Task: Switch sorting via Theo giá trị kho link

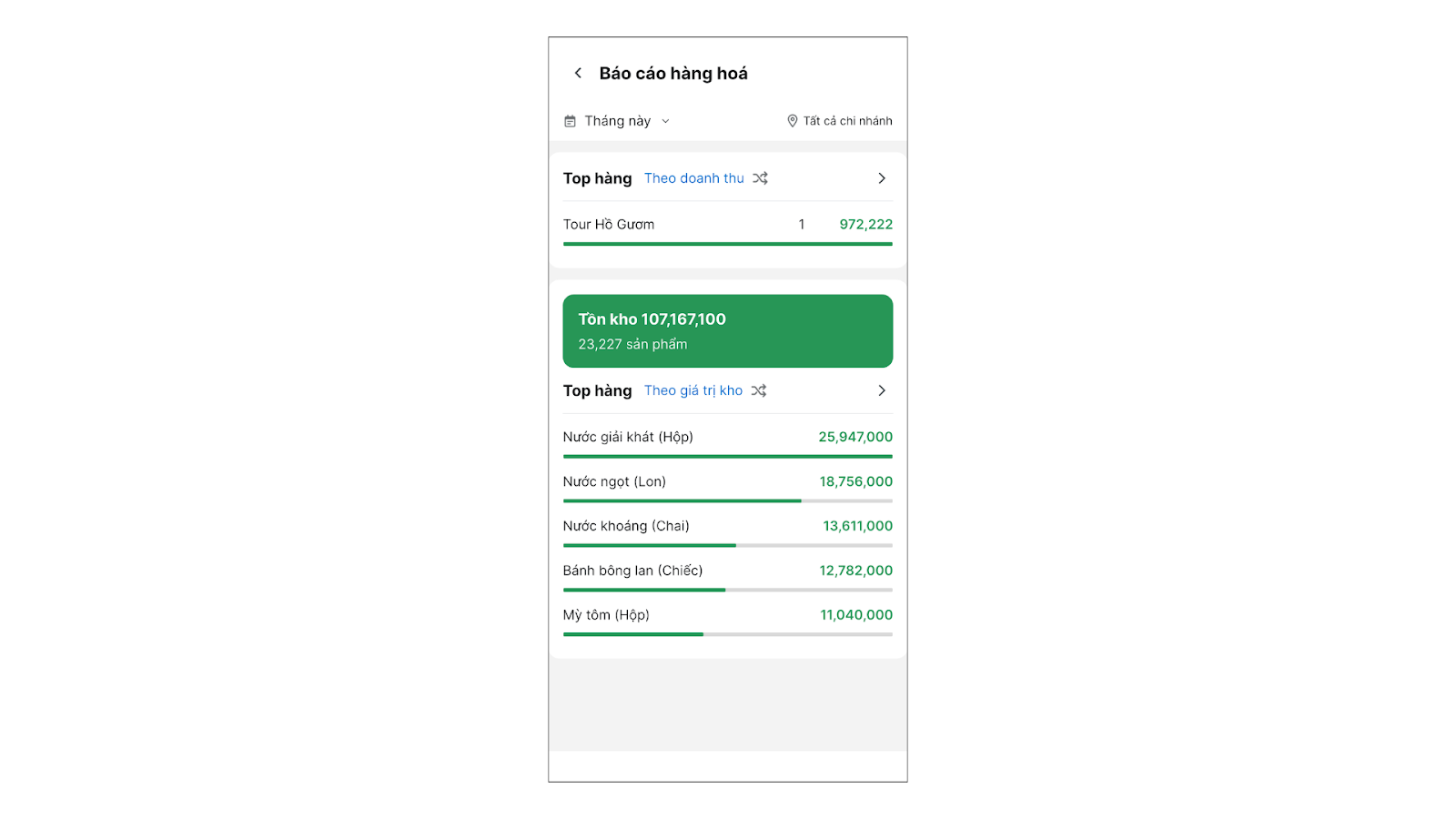Action: [693, 390]
